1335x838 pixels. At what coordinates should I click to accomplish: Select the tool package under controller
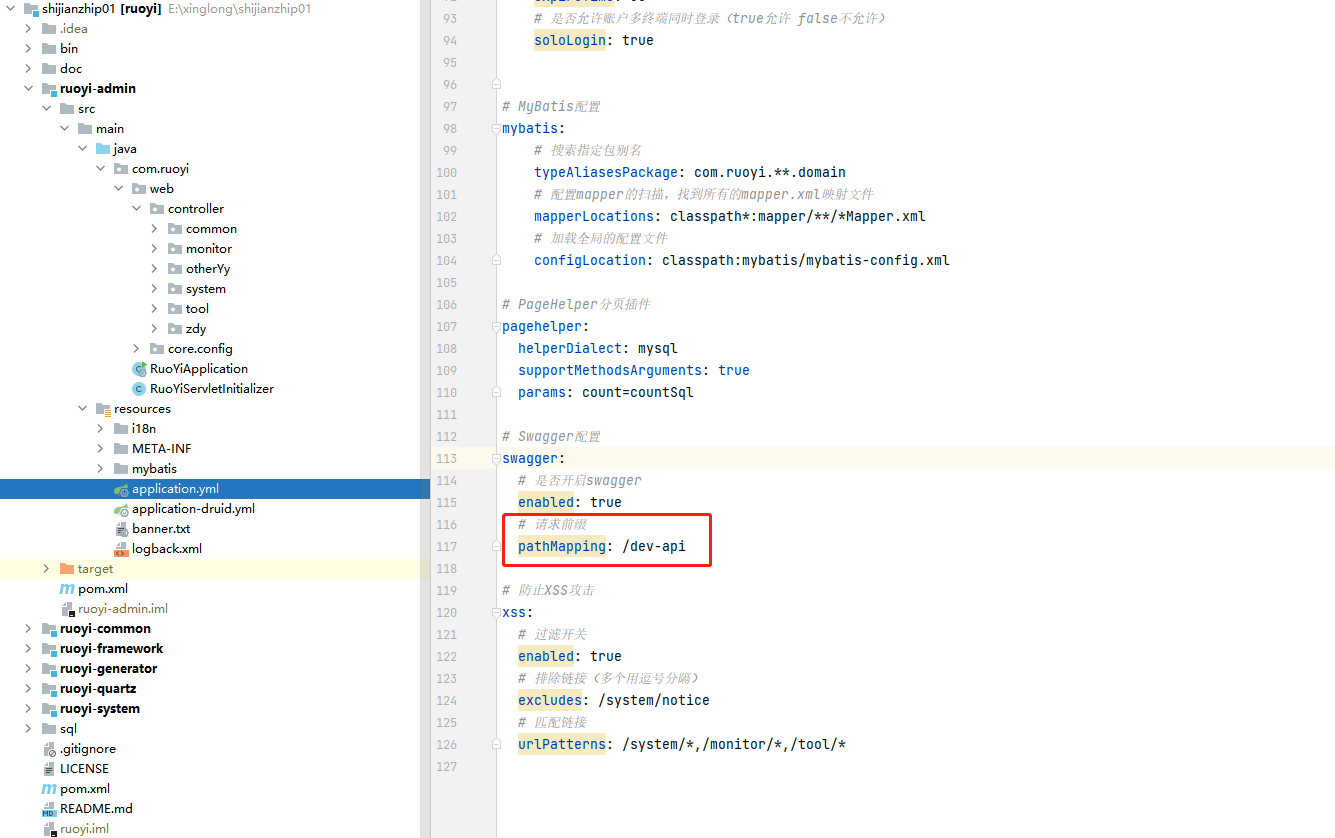(197, 309)
